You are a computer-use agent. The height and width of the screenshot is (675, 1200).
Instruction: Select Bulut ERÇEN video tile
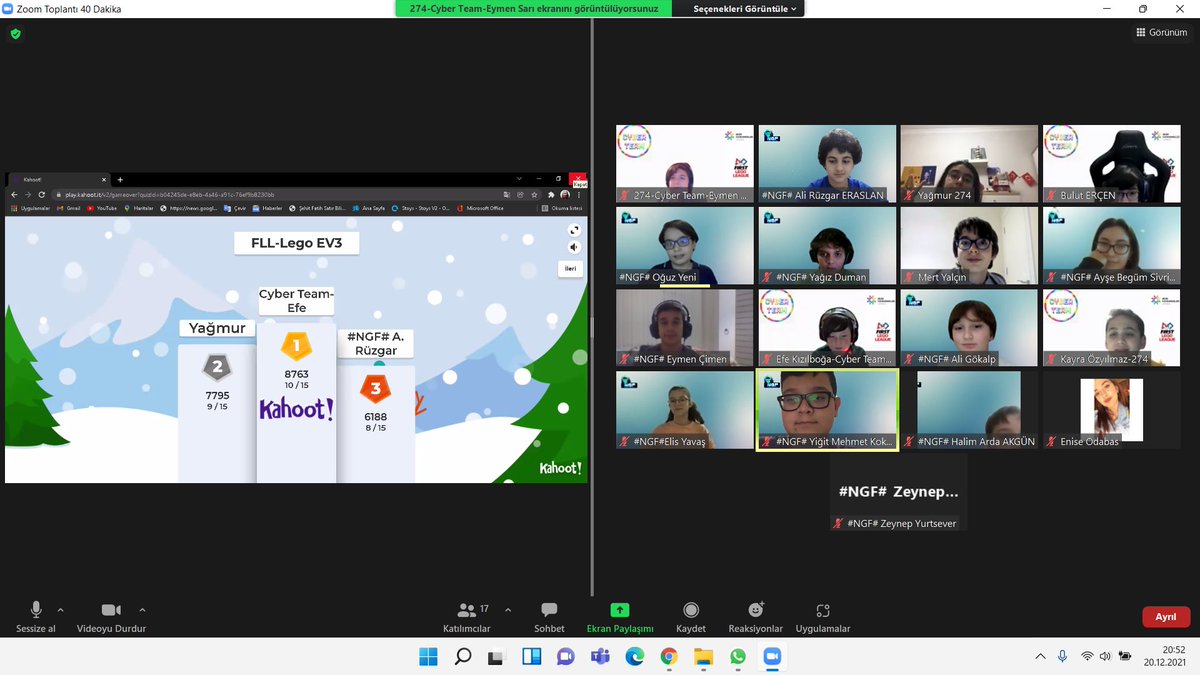pos(1111,164)
